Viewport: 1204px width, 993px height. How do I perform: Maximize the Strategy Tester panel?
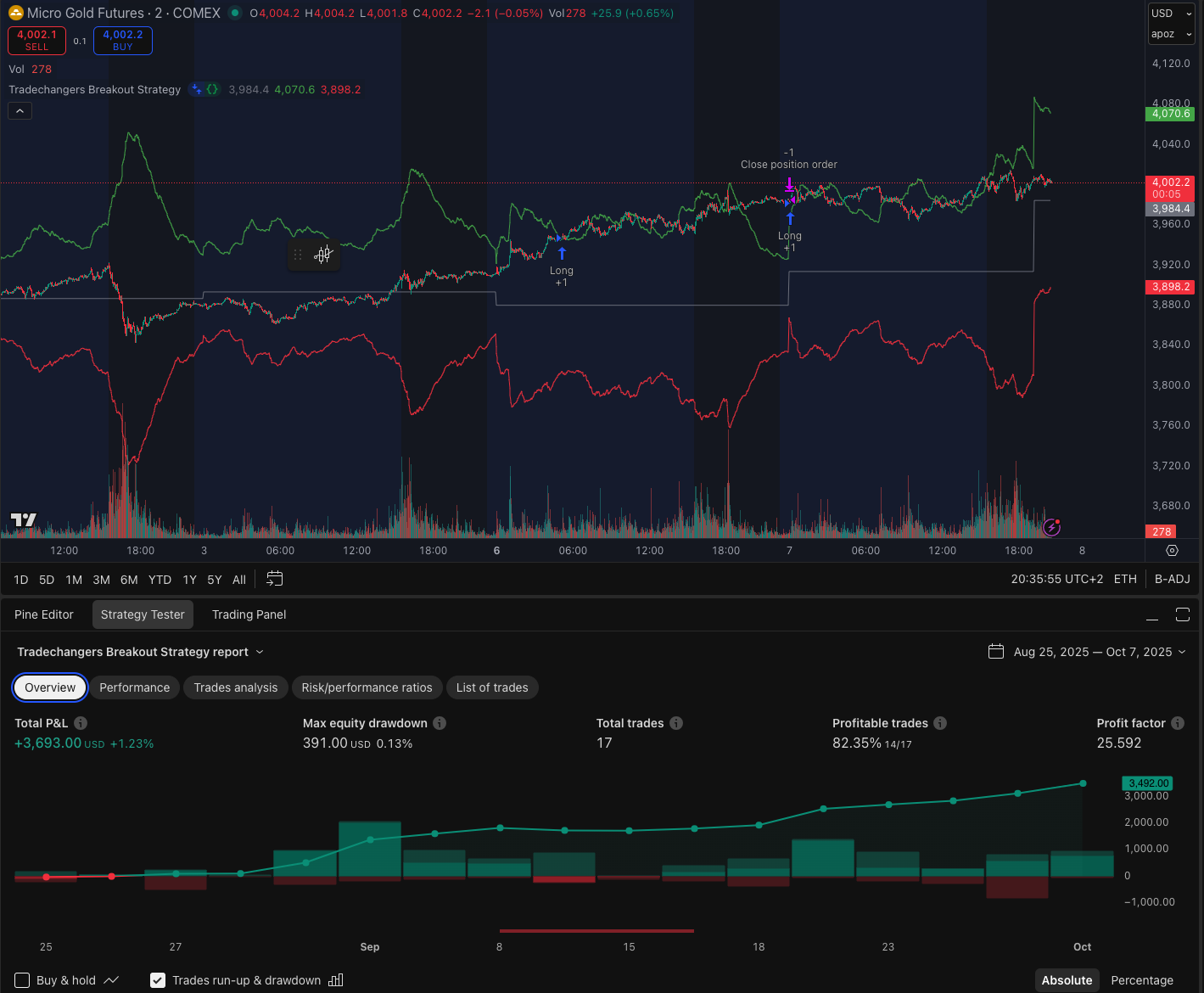1182,614
